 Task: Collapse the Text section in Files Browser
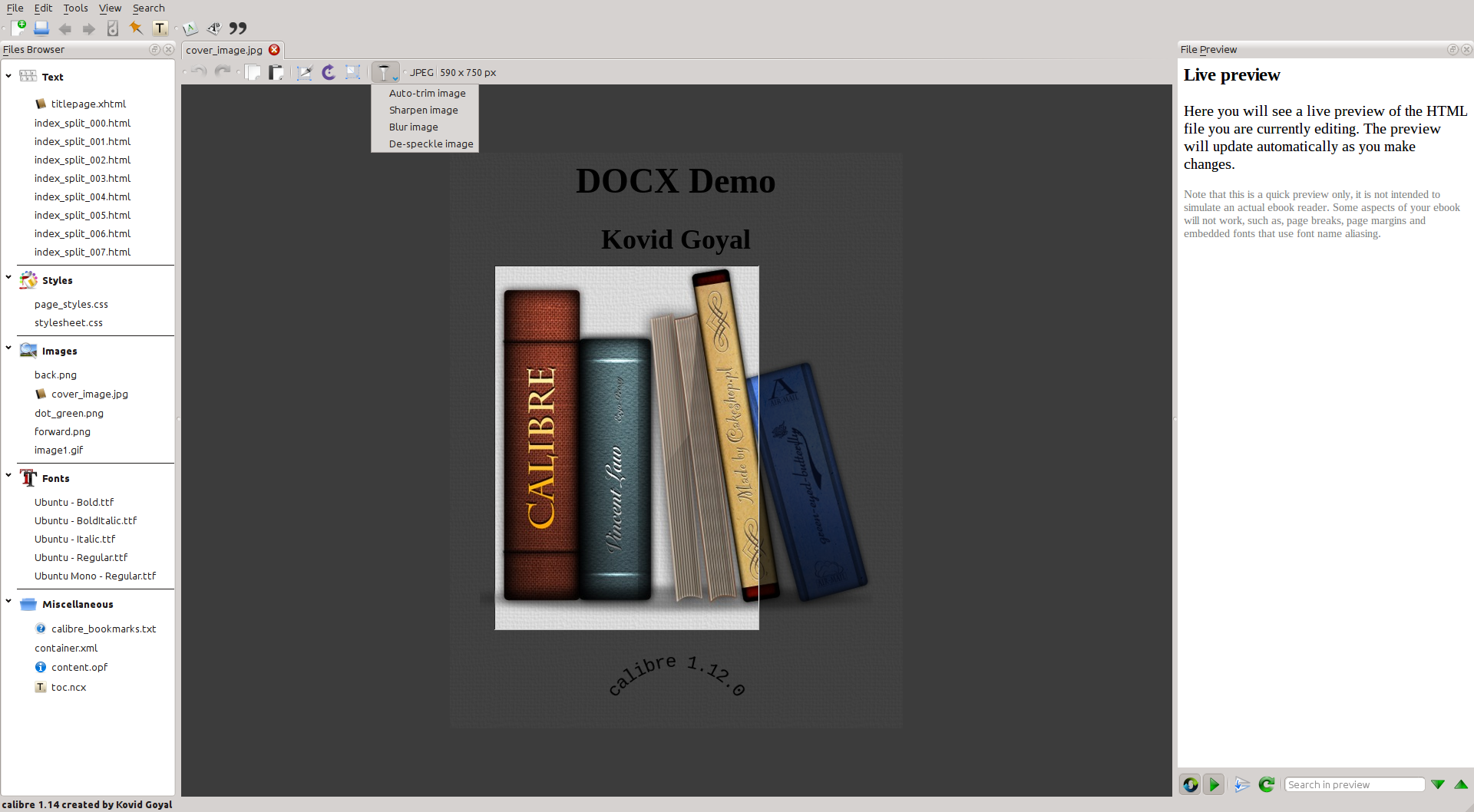coord(8,76)
